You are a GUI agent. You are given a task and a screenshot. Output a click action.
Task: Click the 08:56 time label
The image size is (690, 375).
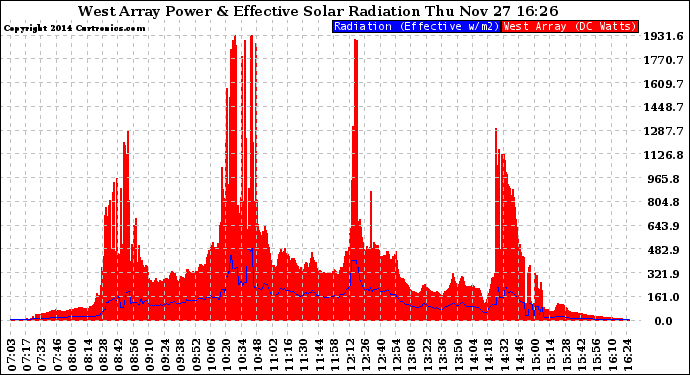point(134,354)
